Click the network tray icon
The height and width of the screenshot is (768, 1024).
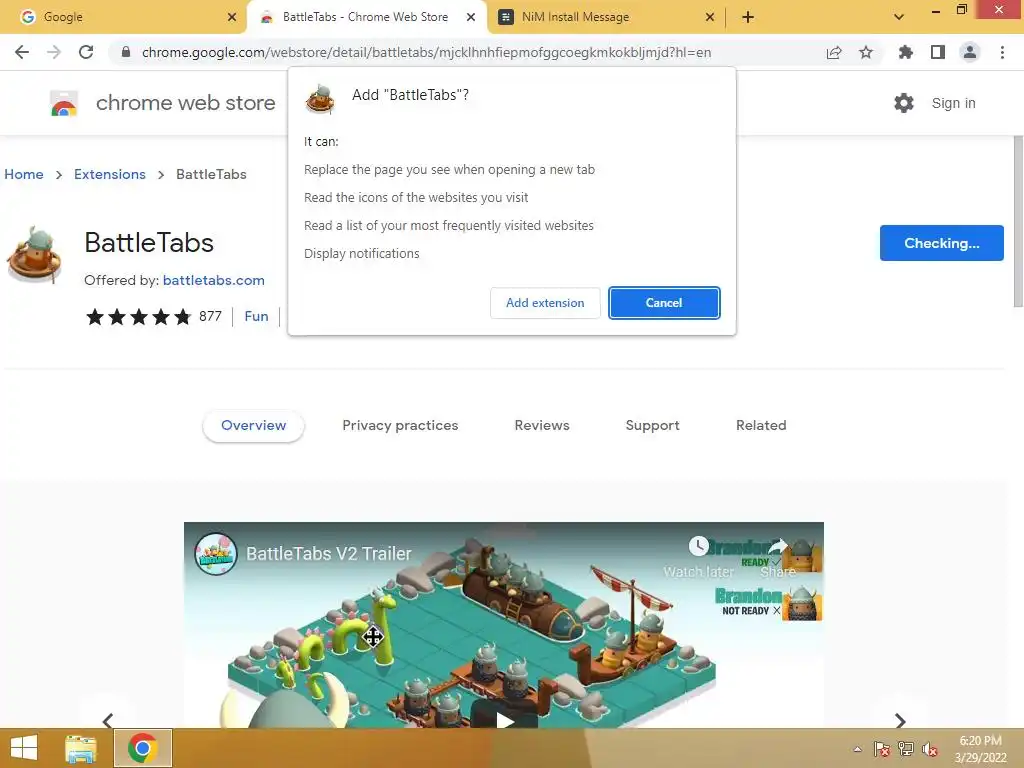[906, 749]
